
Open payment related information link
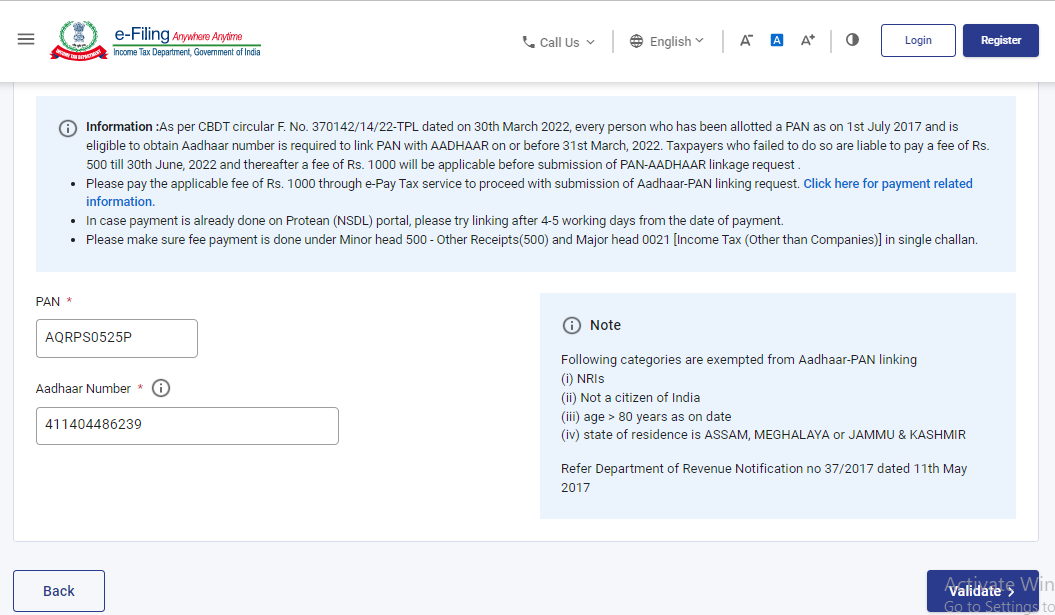pyautogui.click(x=887, y=184)
